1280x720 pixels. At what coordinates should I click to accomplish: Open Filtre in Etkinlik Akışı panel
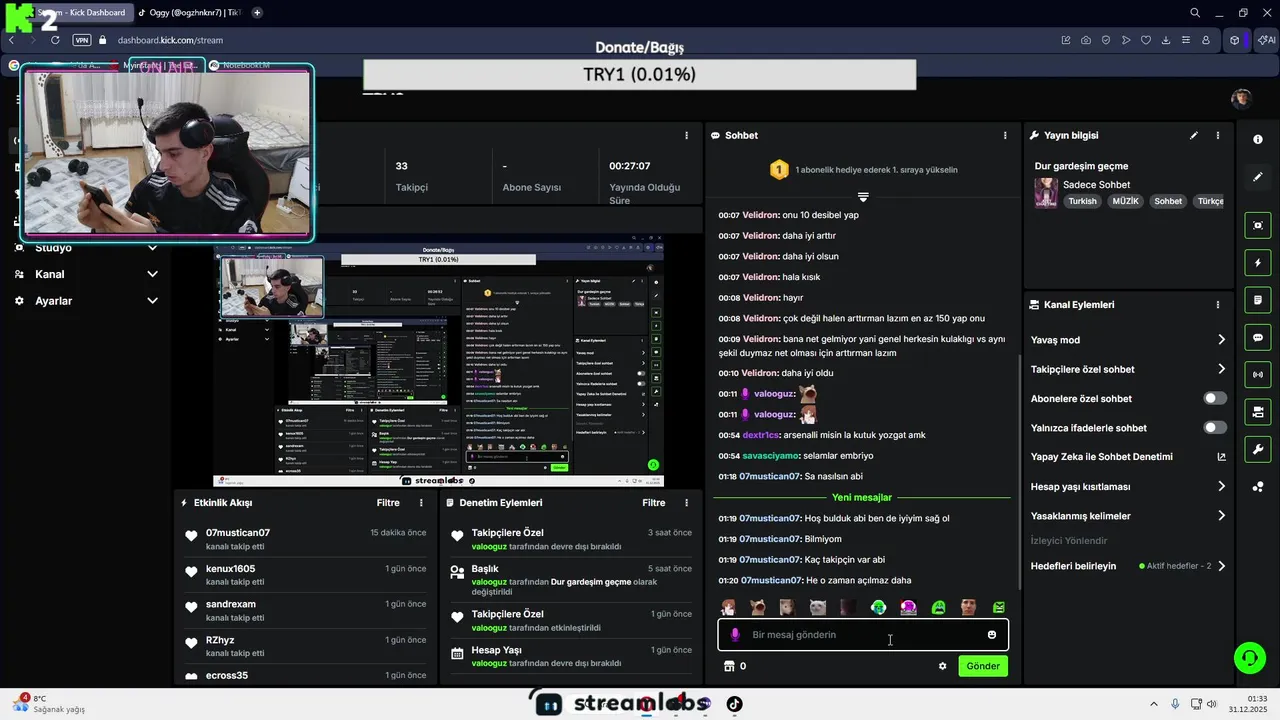388,503
